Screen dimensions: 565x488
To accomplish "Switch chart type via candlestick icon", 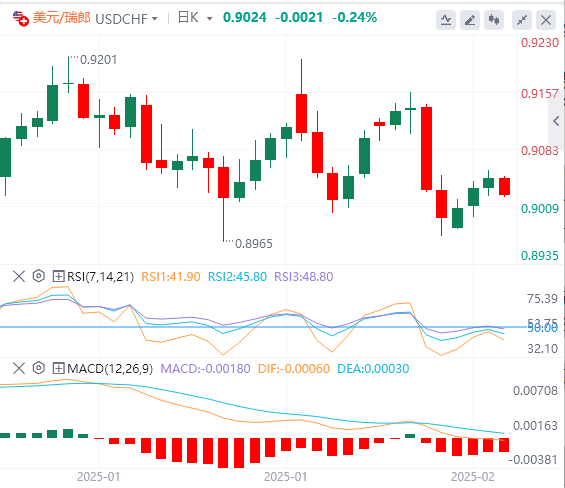I will pyautogui.click(x=494, y=20).
